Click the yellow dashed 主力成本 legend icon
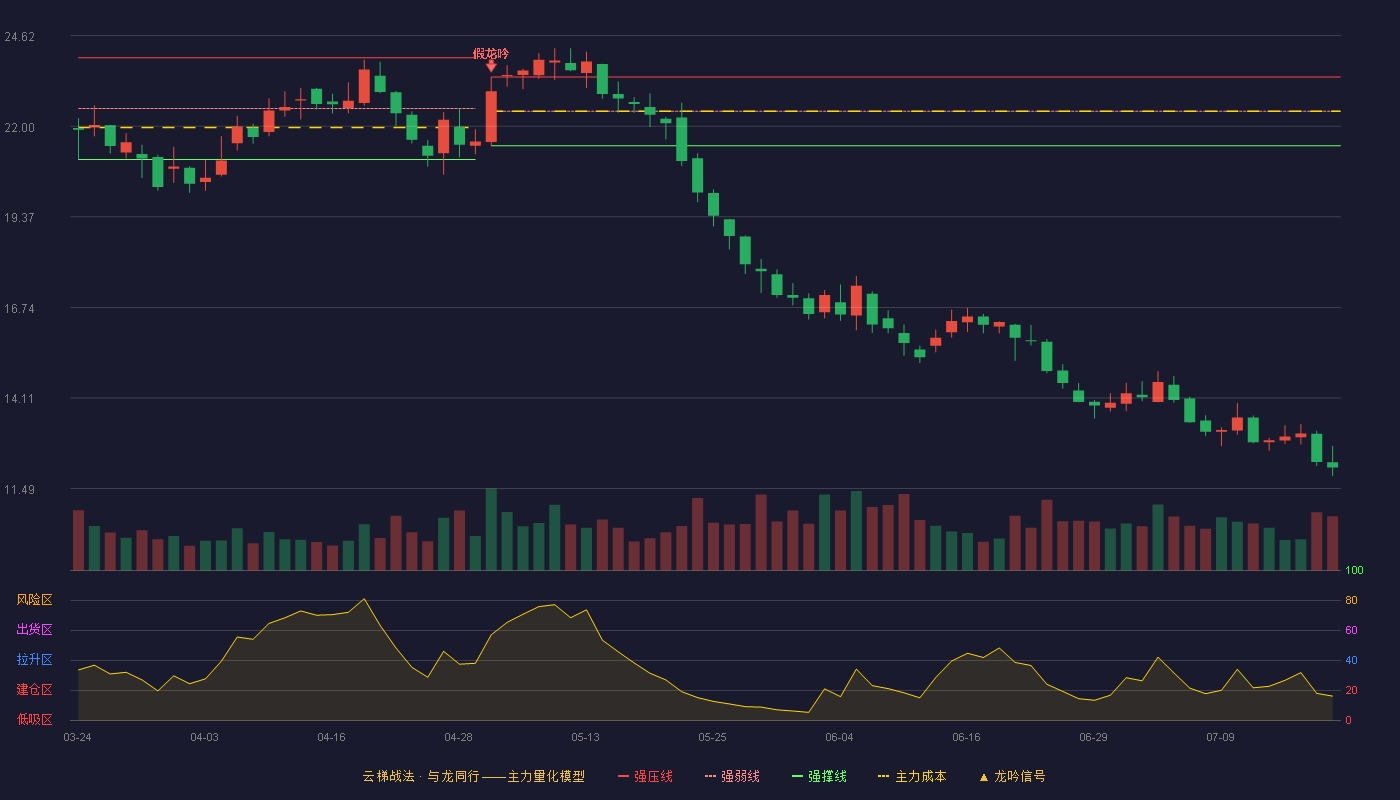This screenshot has height=800, width=1400. click(x=883, y=776)
